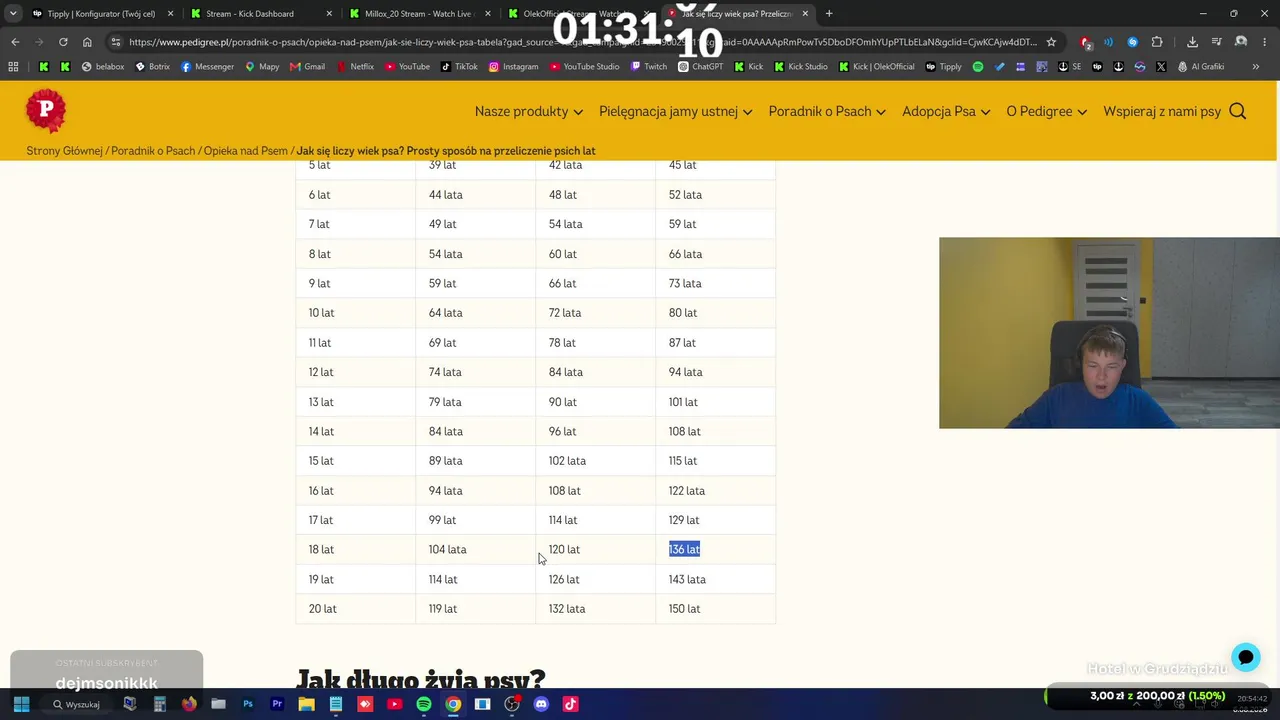Image resolution: width=1280 pixels, height=720 pixels.
Task: Open Discord from the taskbar
Action: tap(541, 704)
